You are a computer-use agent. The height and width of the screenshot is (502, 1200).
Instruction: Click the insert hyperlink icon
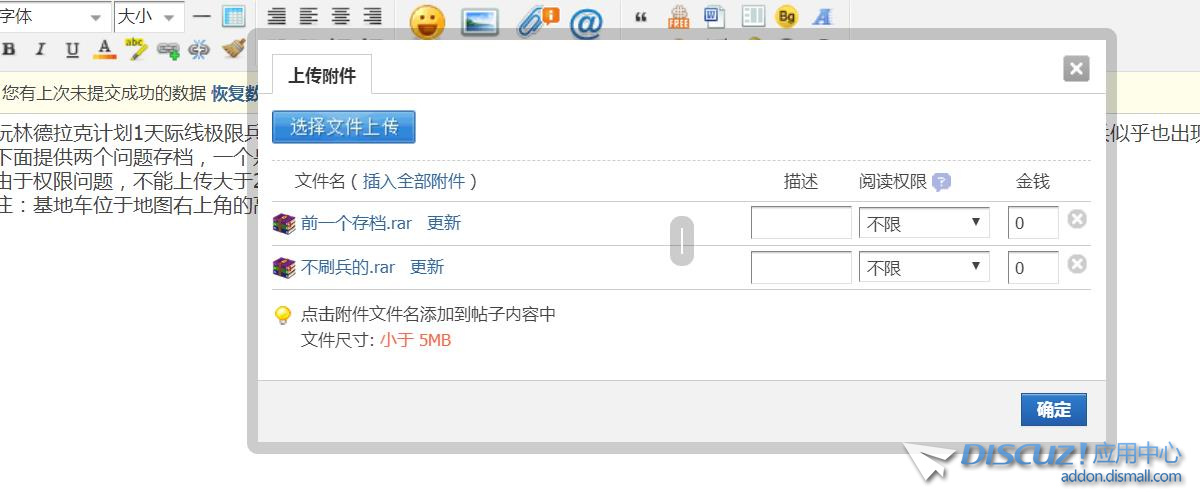pyautogui.click(x=167, y=50)
